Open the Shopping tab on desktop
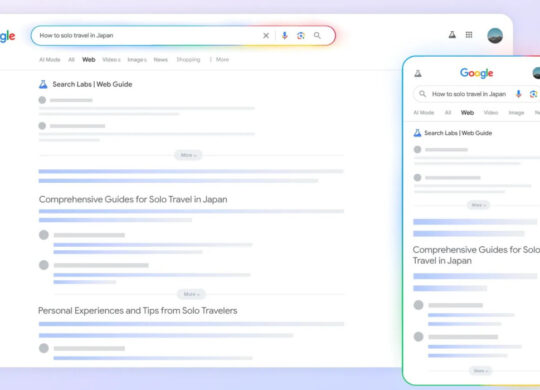Viewport: 540px width, 390px height. point(188,60)
